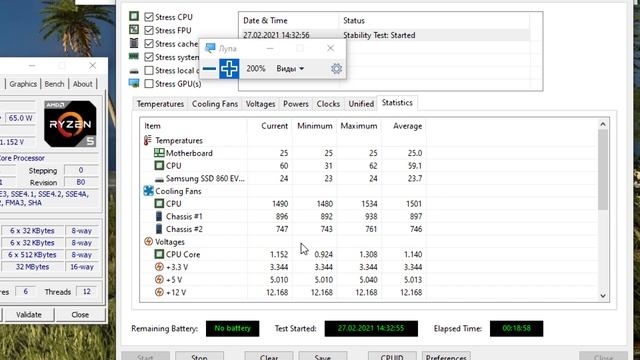Click the Save button
The height and width of the screenshot is (360, 640).
coord(322,356)
